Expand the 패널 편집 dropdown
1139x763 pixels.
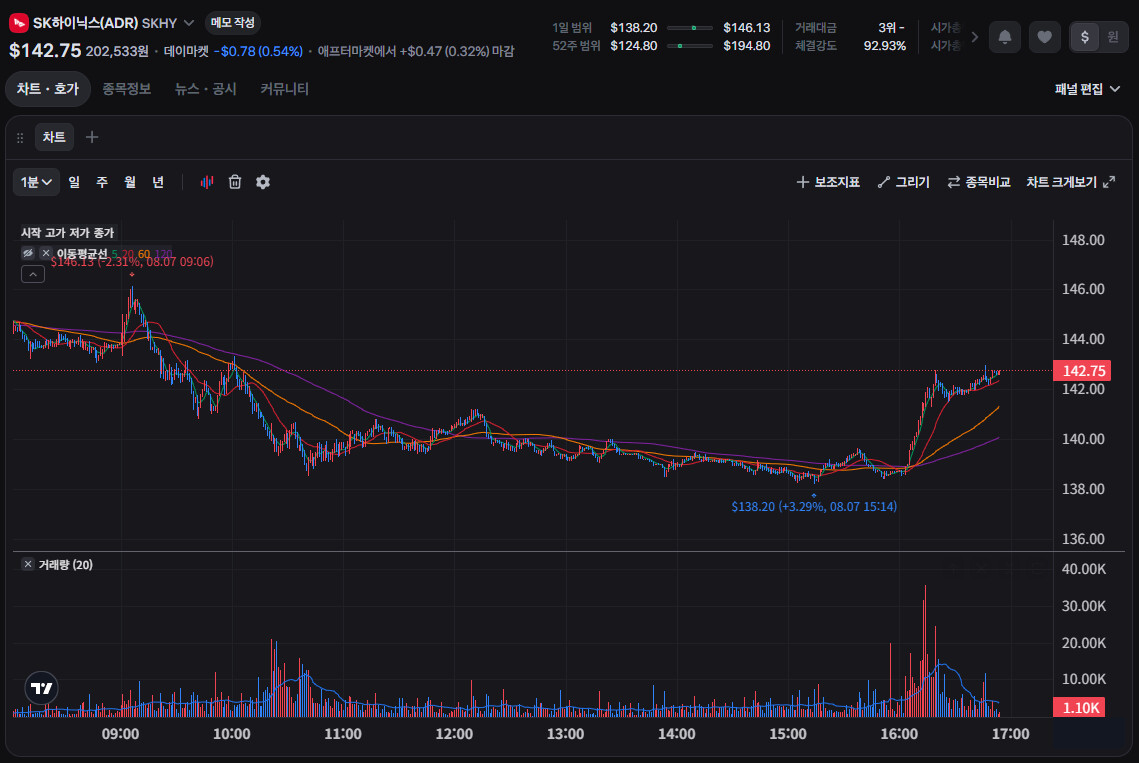tap(1087, 89)
